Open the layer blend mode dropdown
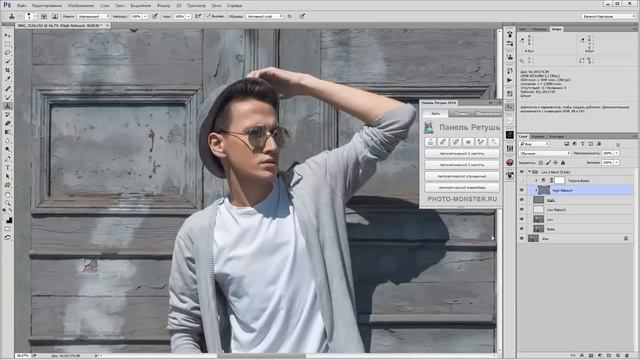Viewport: 640px width, 360px height. coord(545,153)
